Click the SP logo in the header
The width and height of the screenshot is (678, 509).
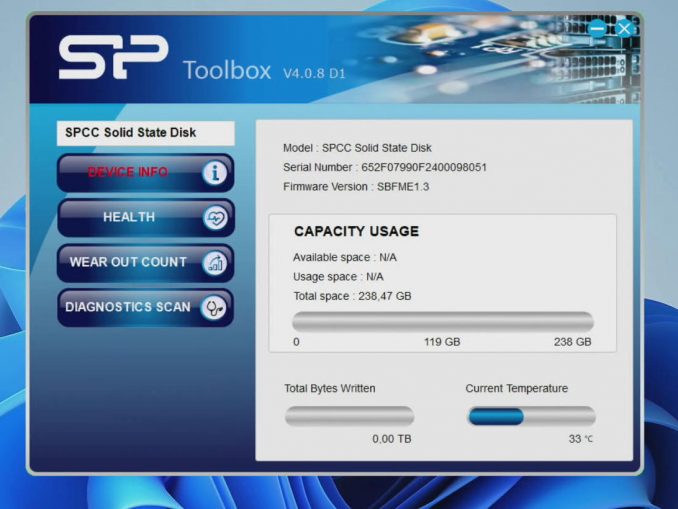coord(113,62)
